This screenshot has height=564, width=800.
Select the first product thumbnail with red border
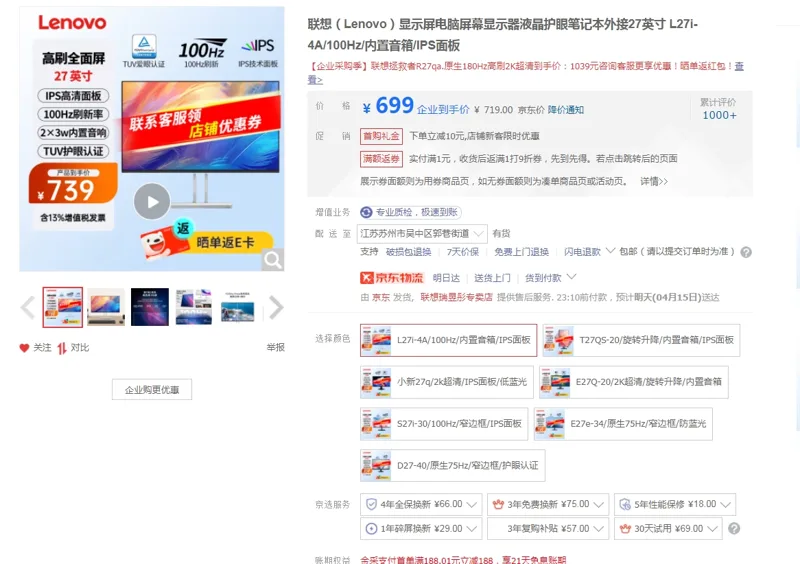[x=63, y=307]
